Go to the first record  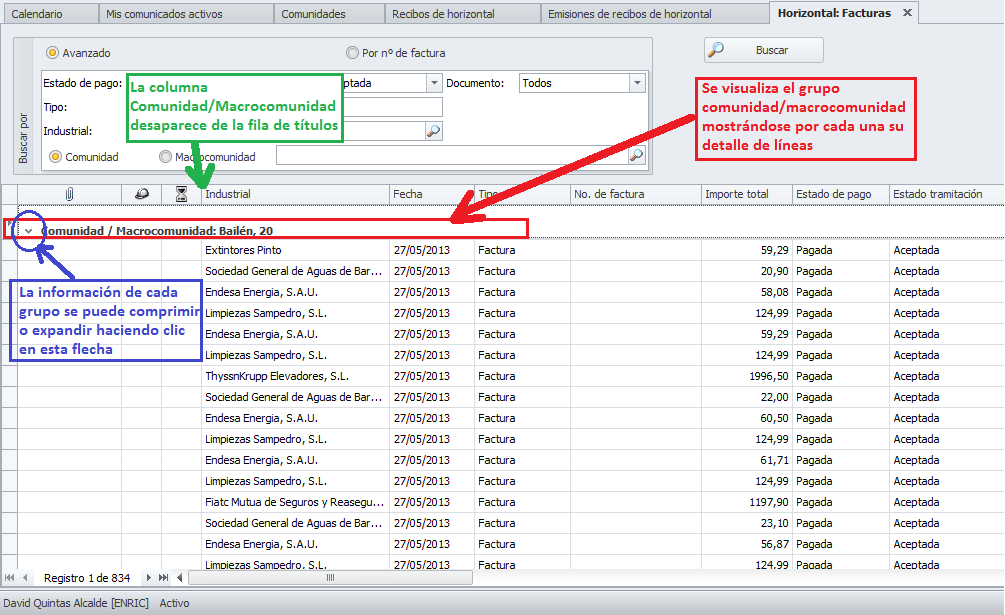pos(10,578)
